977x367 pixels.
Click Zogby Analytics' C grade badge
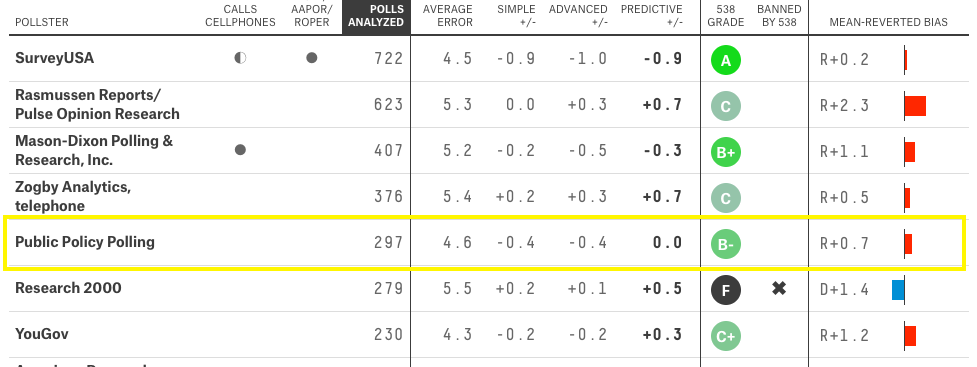pos(725,199)
